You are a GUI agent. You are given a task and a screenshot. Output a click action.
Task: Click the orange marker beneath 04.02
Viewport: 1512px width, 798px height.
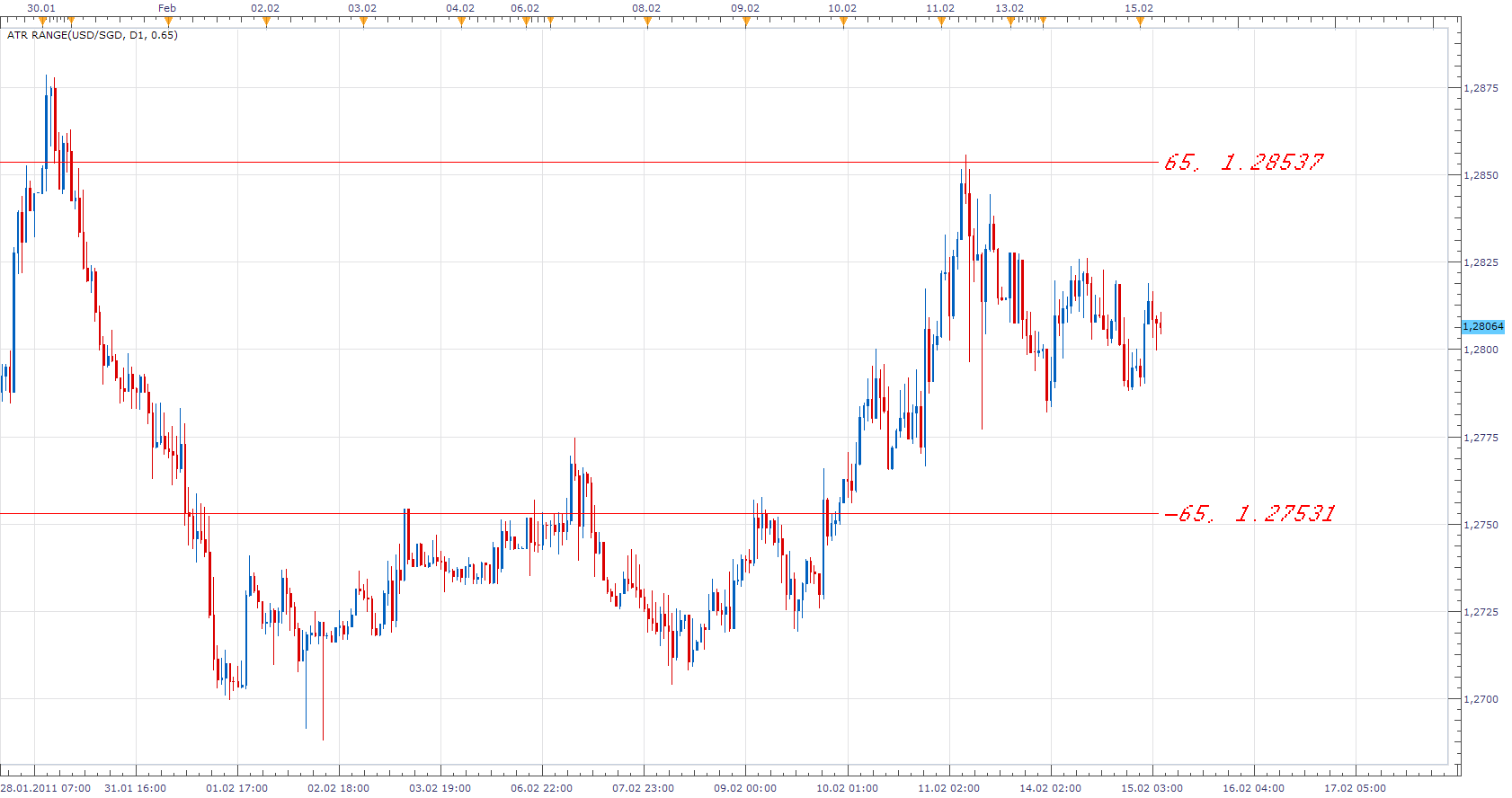click(461, 22)
